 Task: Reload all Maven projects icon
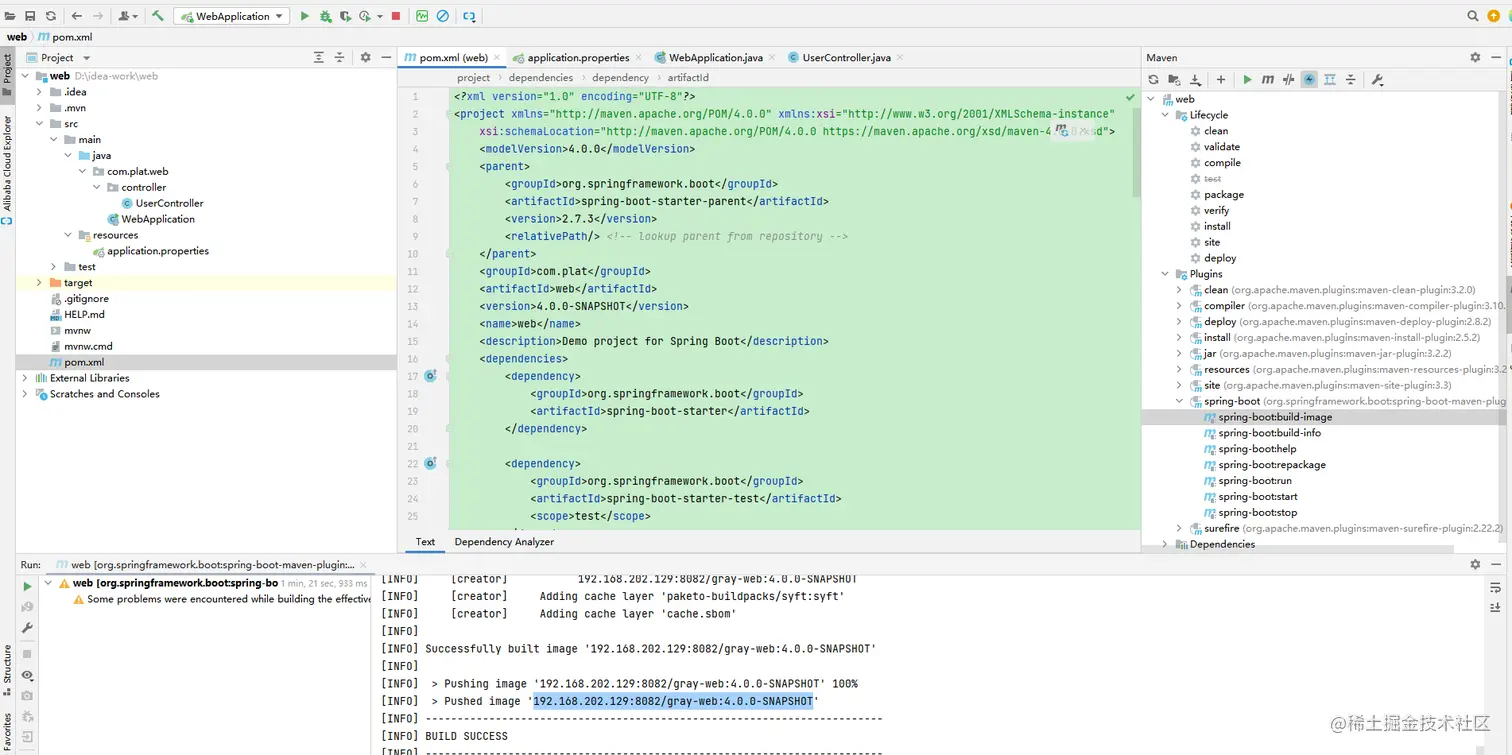(x=1153, y=80)
